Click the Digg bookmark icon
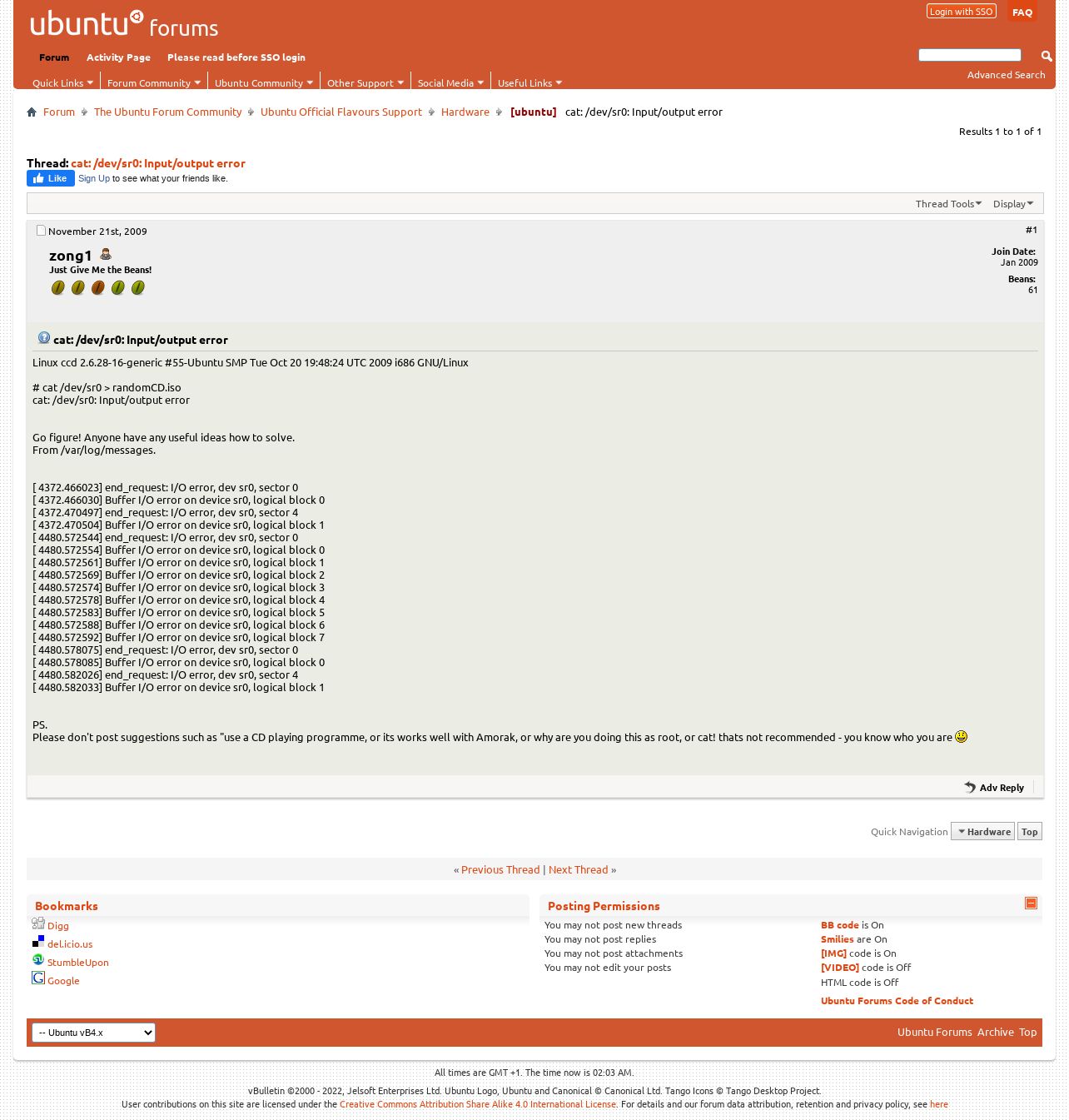The width and height of the screenshot is (1069, 1120). (x=38, y=923)
